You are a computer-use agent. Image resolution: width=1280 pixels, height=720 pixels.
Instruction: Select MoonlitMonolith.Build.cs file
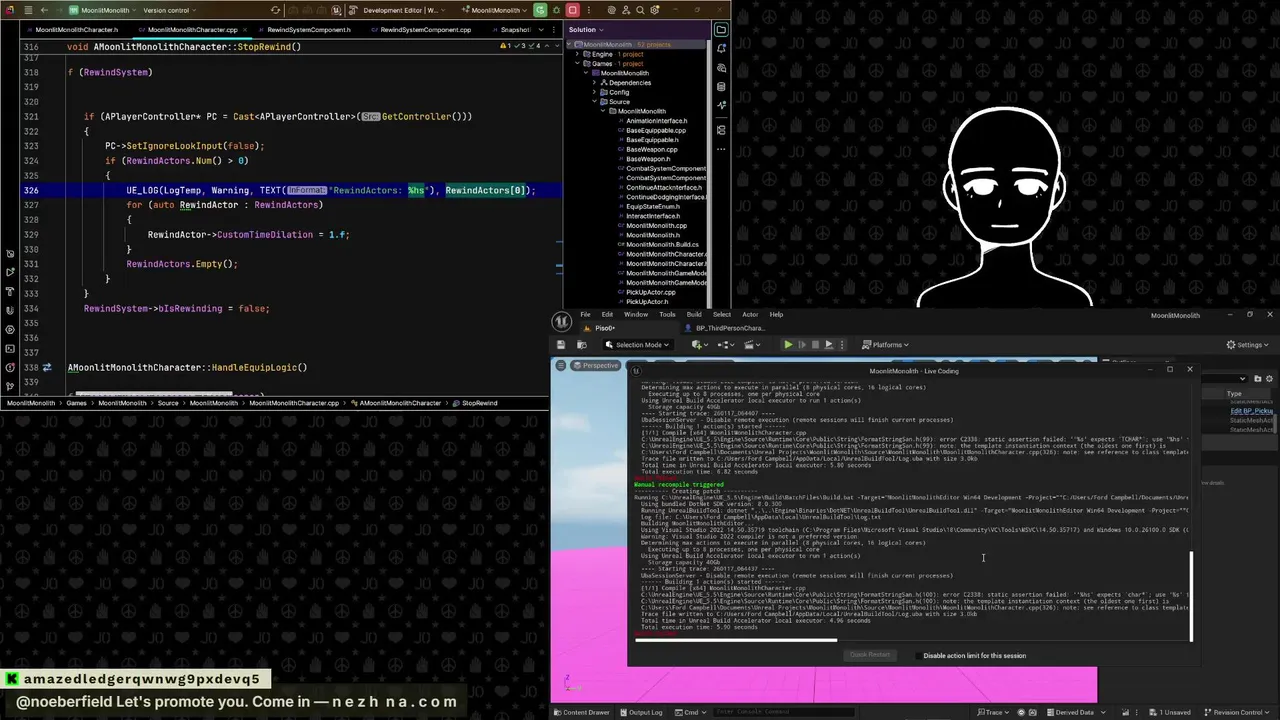tap(661, 244)
